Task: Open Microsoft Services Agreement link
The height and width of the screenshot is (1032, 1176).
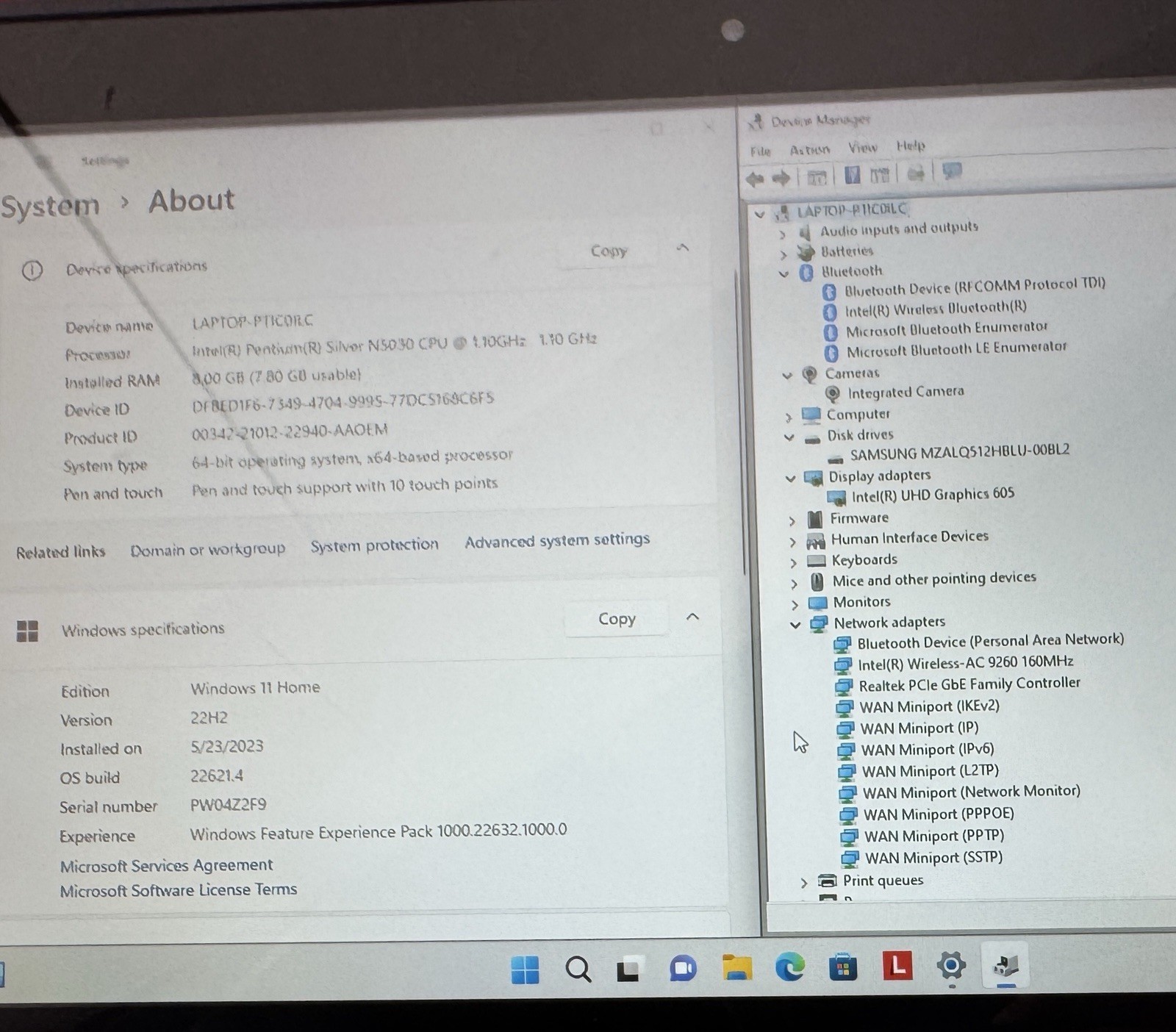Action: click(x=166, y=865)
